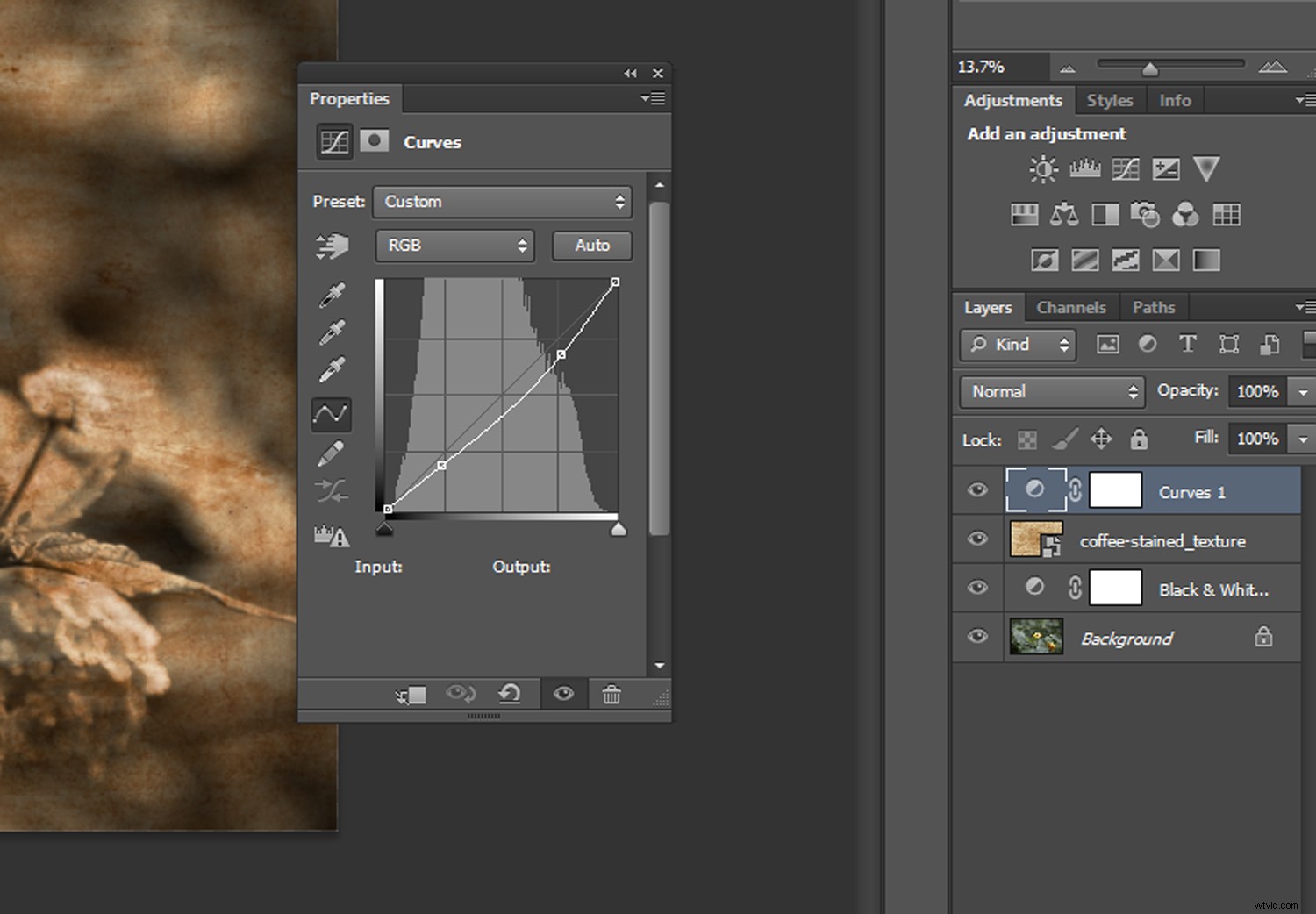Delete the adjustment using the trash icon
Viewport: 1316px width, 914px height.
tap(612, 694)
